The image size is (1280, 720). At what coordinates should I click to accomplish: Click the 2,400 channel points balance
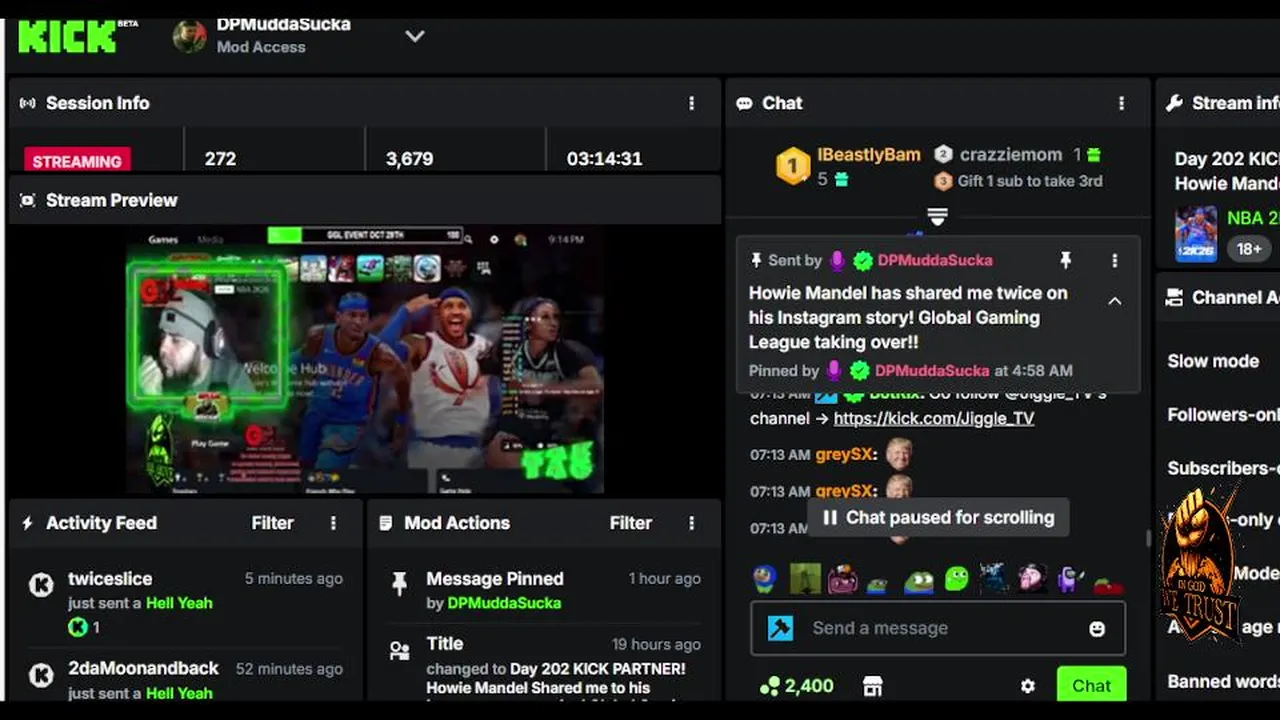click(x=797, y=686)
